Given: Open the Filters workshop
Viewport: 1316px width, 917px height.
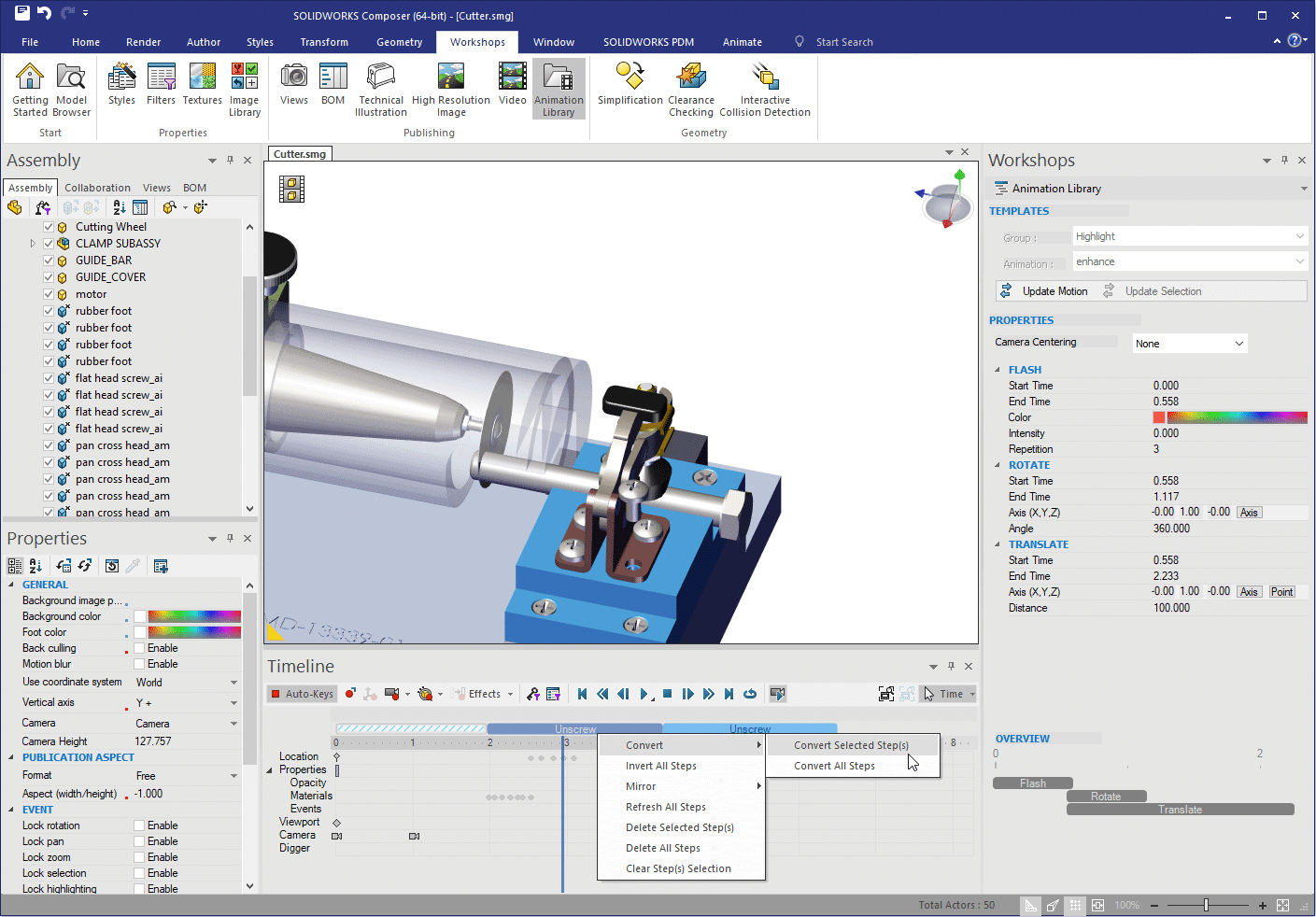Looking at the screenshot, I should [x=161, y=84].
